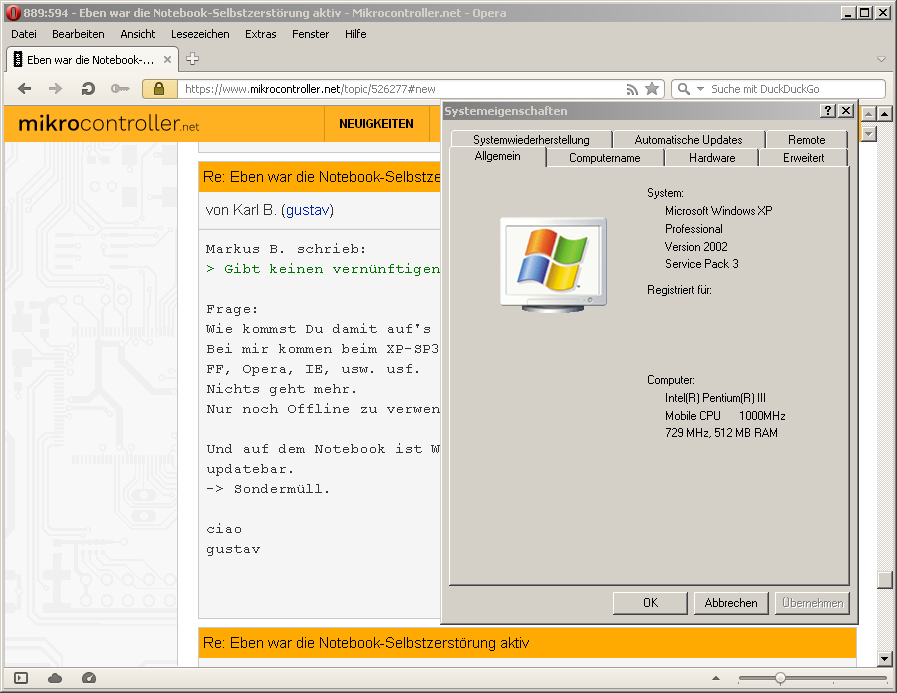Open a new tab with the plus icon
The image size is (897, 693).
pos(193,59)
